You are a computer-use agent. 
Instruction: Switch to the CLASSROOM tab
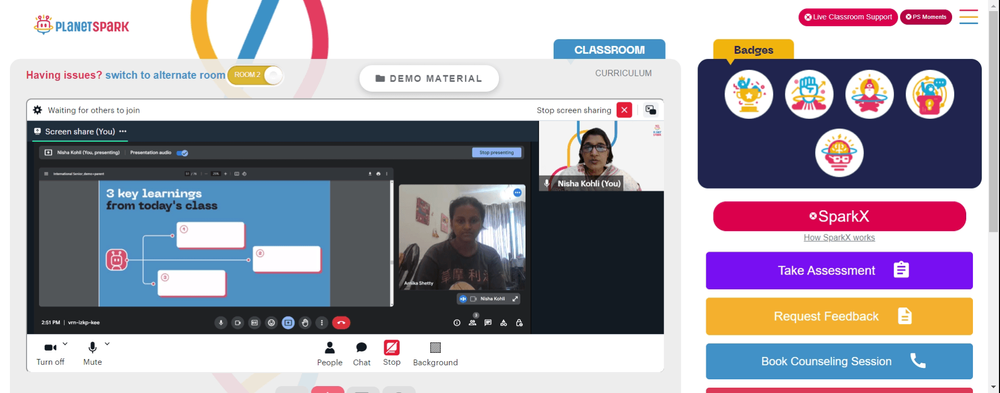click(x=609, y=50)
